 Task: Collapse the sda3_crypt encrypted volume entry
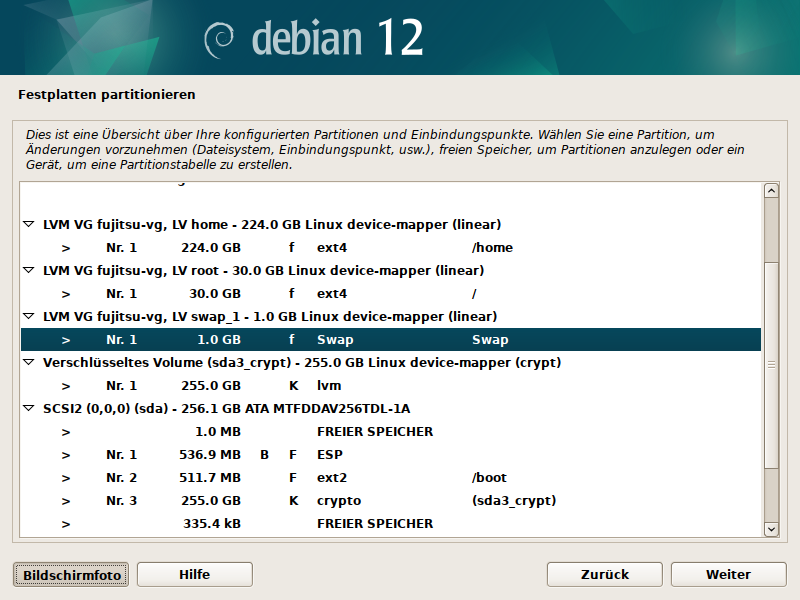coord(28,363)
